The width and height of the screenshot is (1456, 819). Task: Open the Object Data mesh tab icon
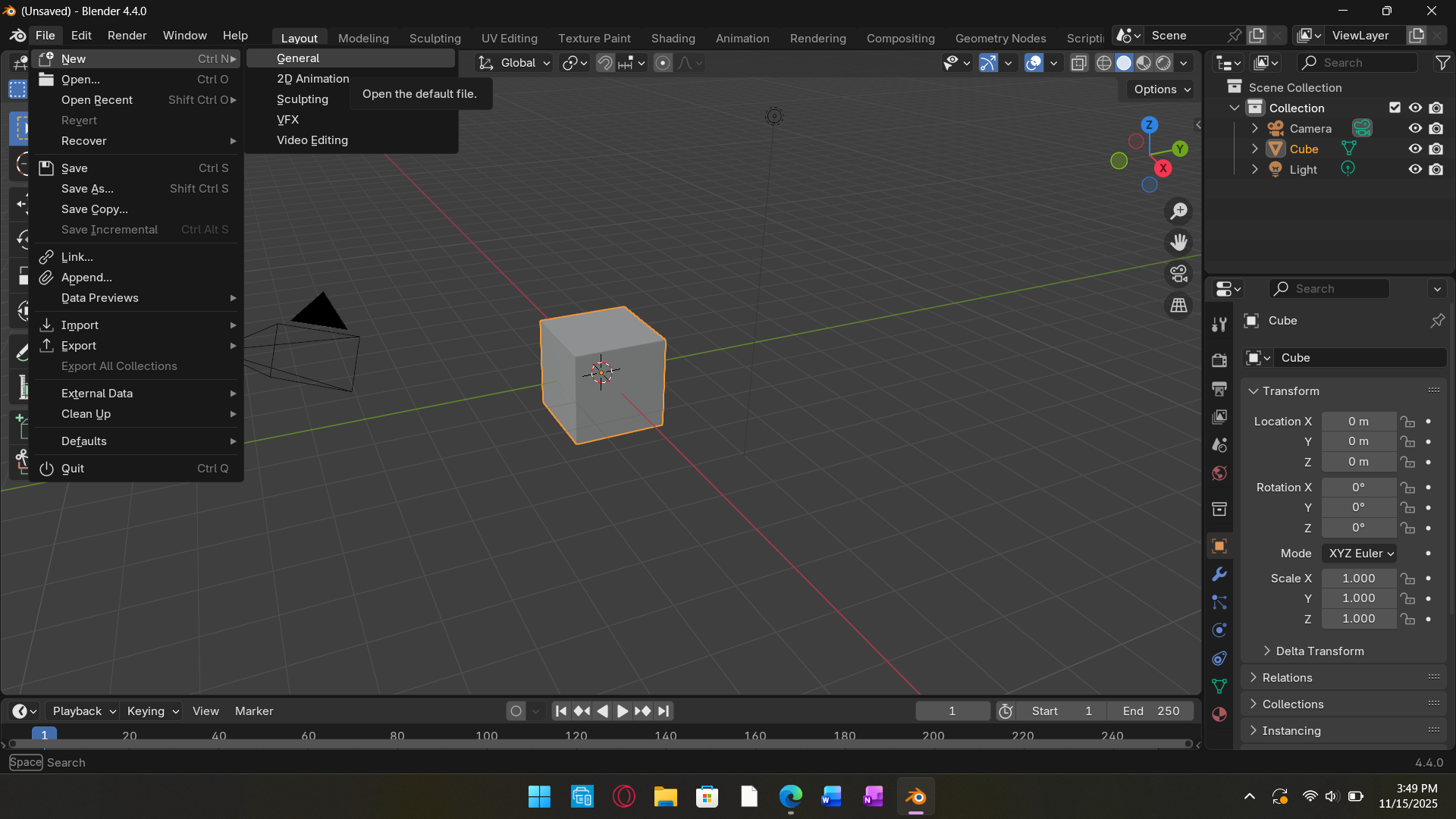[1219, 686]
